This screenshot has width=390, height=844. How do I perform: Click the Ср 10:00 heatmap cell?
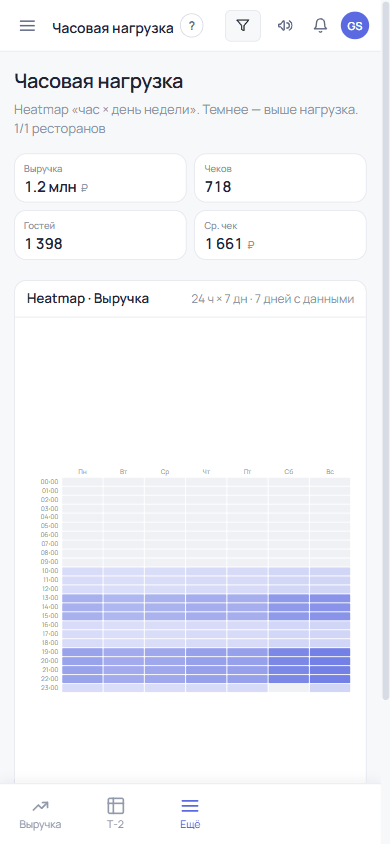click(165, 571)
